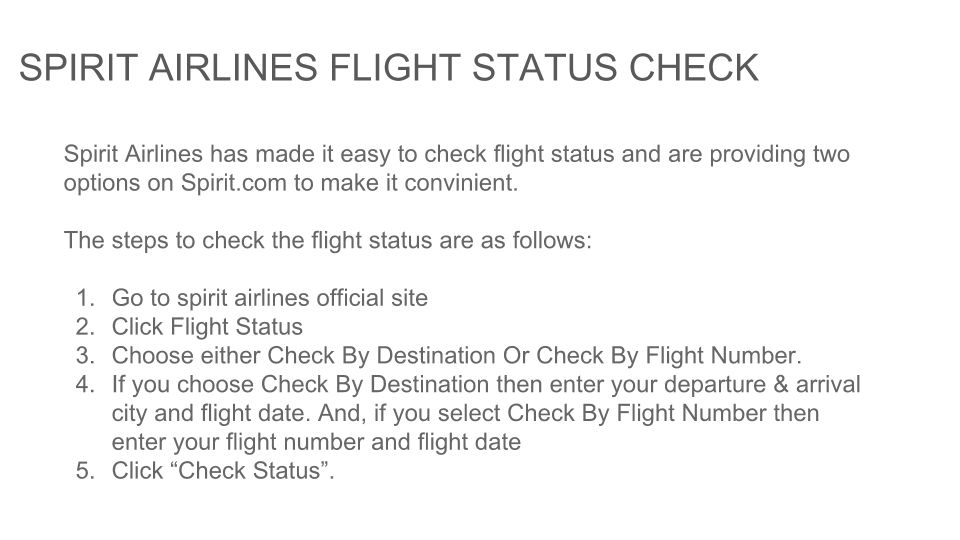The width and height of the screenshot is (960, 540).
Task: Click the slide title "SPIRIT AIRLINES FLIGHT STATUS CHECK"
Action: coord(388,68)
